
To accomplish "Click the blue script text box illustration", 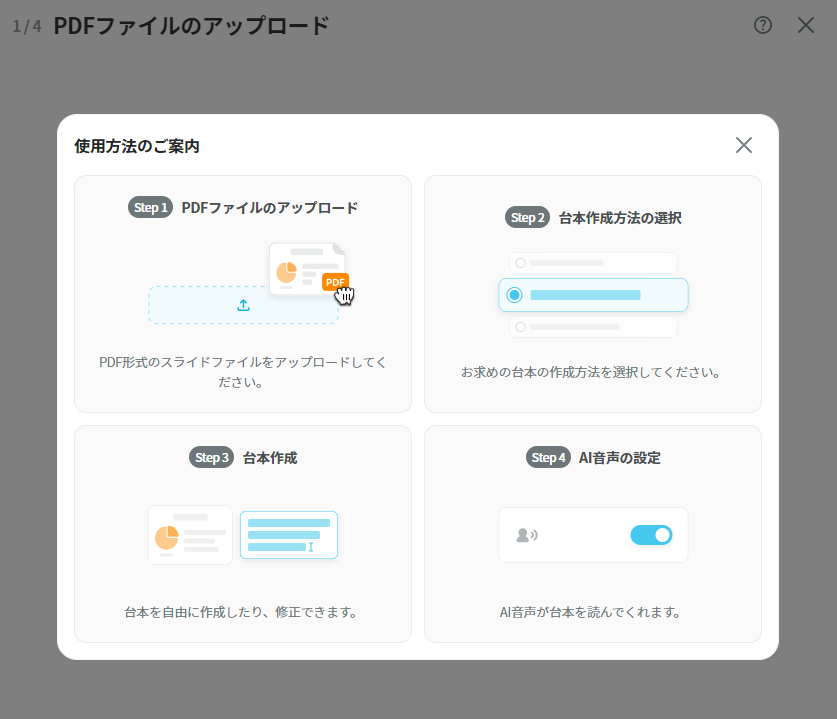I will tap(289, 535).
